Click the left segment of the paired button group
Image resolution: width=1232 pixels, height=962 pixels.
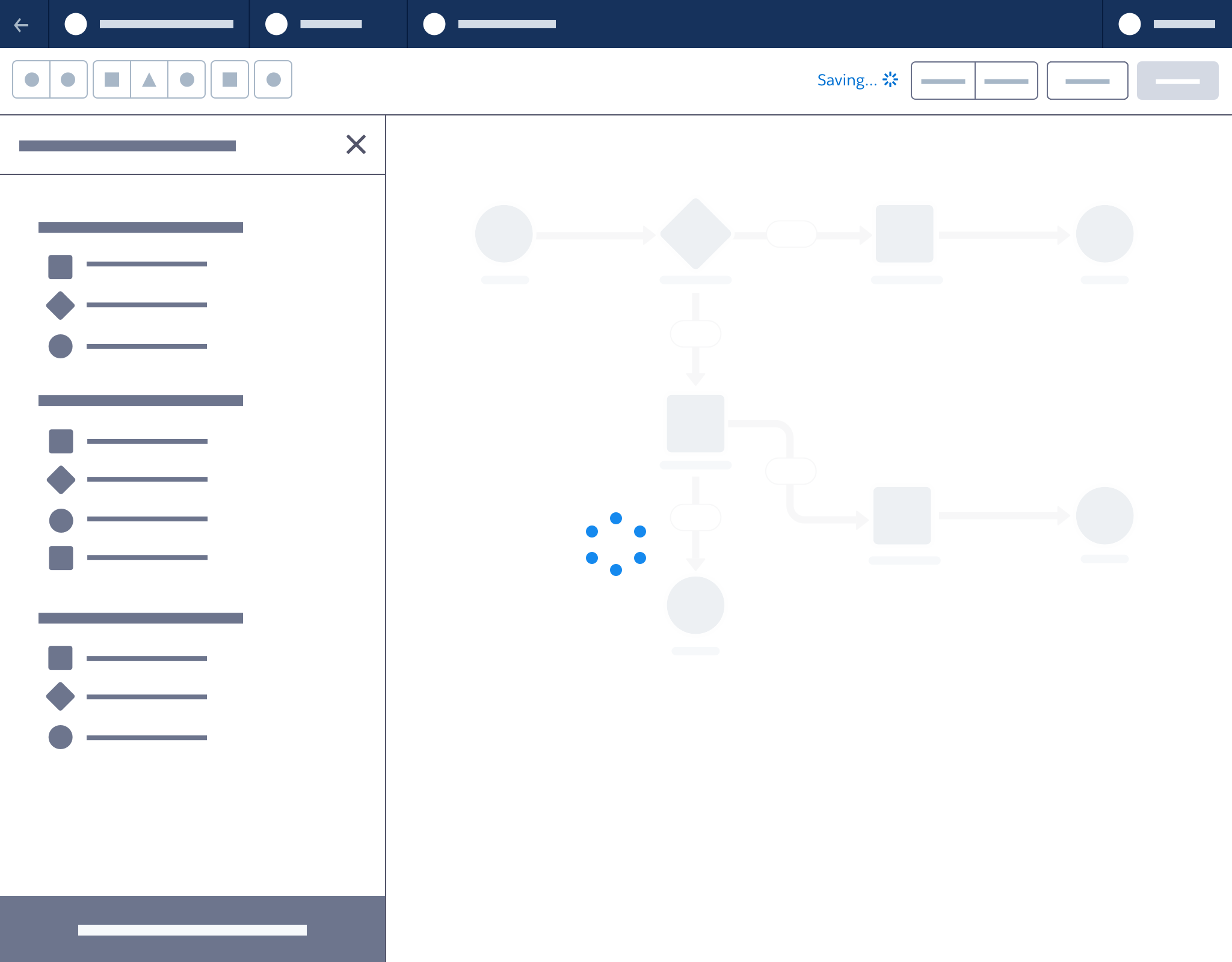(943, 81)
